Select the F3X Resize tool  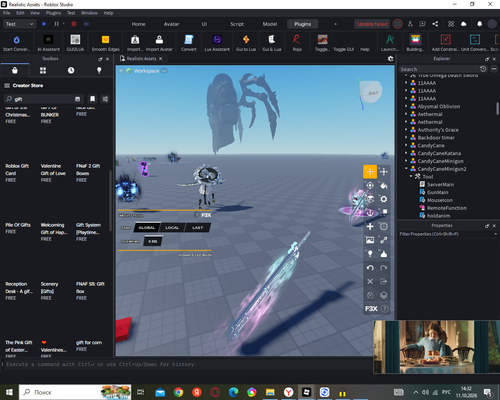click(x=384, y=172)
